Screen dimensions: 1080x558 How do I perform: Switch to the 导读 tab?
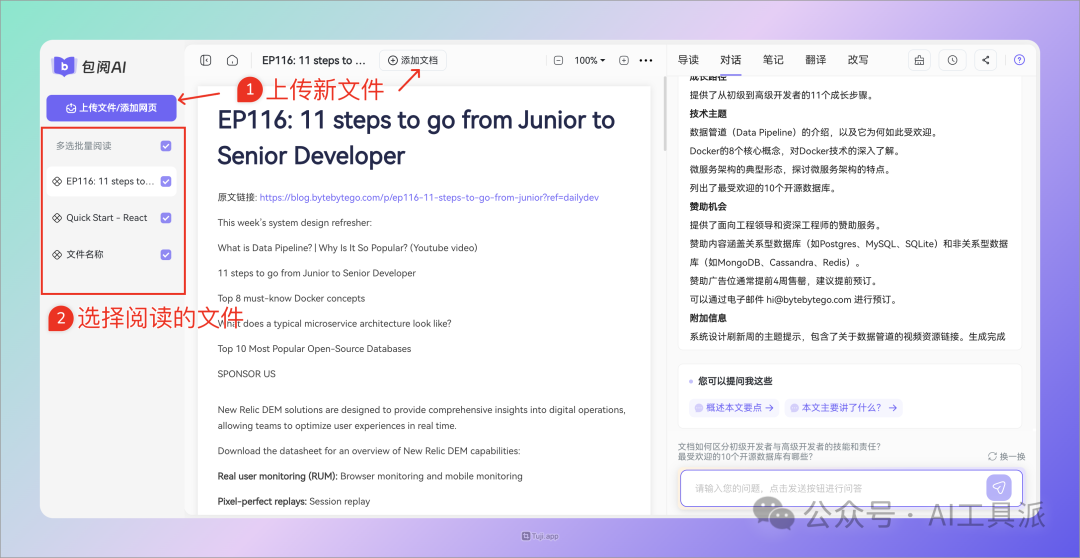click(x=688, y=60)
